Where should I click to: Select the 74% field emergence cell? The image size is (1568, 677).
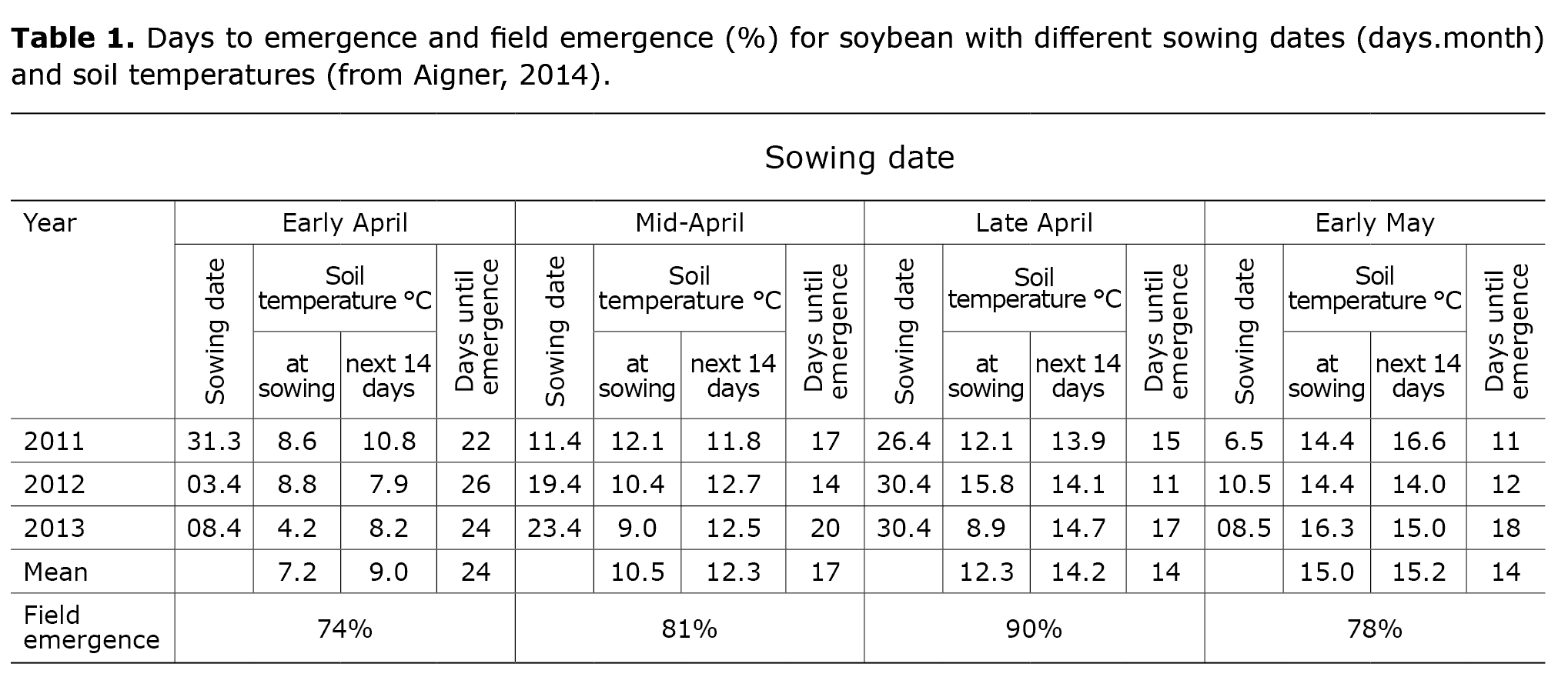(x=345, y=629)
